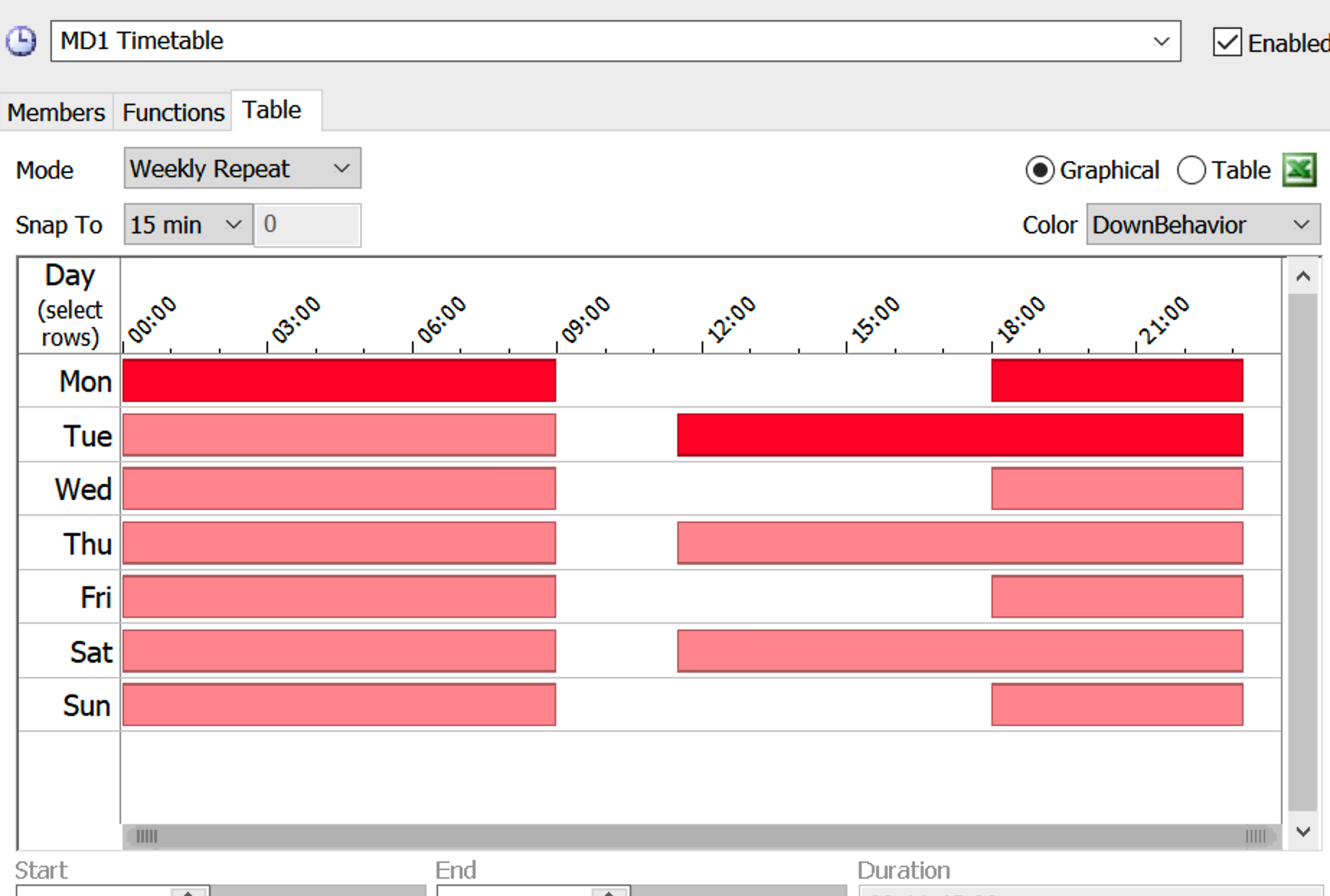
Task: Switch to Table view radio button
Action: click(x=1191, y=171)
